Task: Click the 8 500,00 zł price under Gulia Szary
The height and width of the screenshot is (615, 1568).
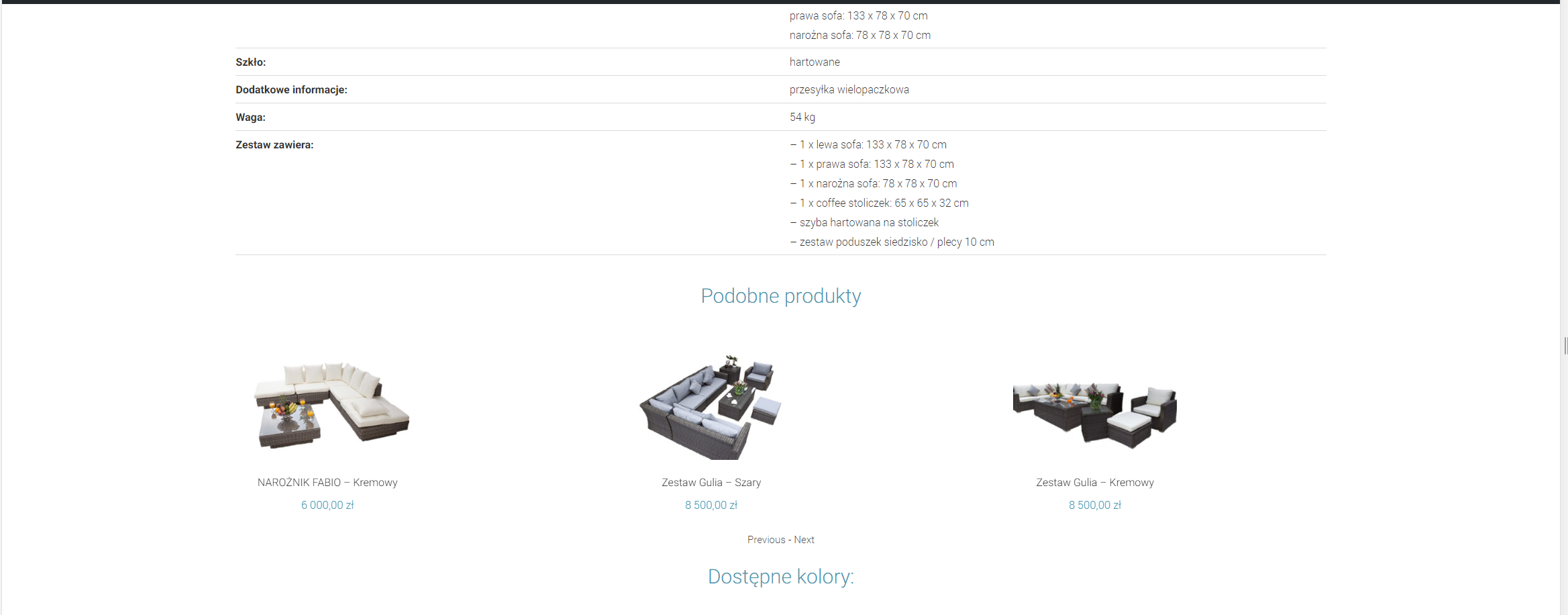Action: [711, 505]
